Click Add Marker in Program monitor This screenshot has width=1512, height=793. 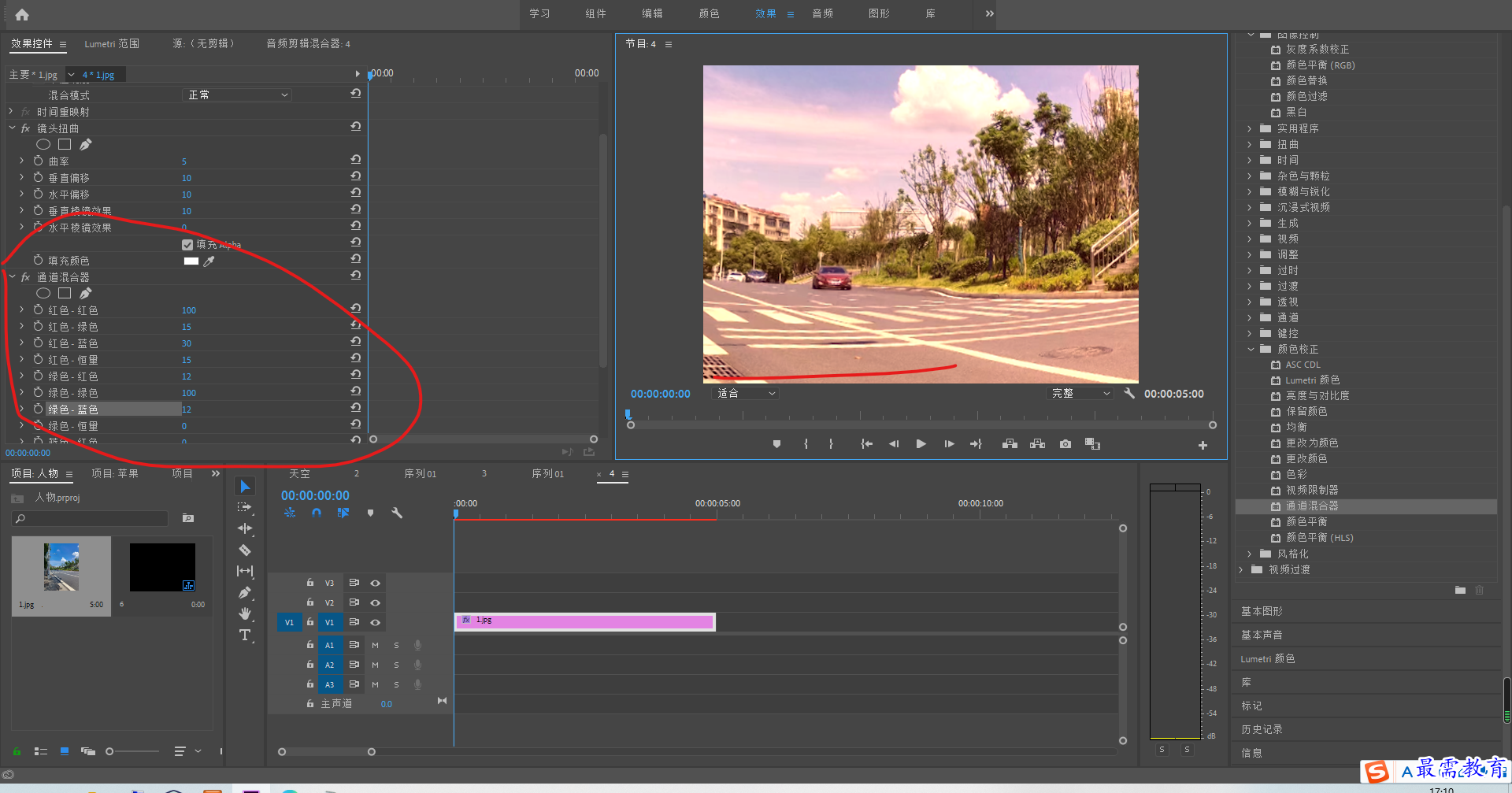(776, 444)
